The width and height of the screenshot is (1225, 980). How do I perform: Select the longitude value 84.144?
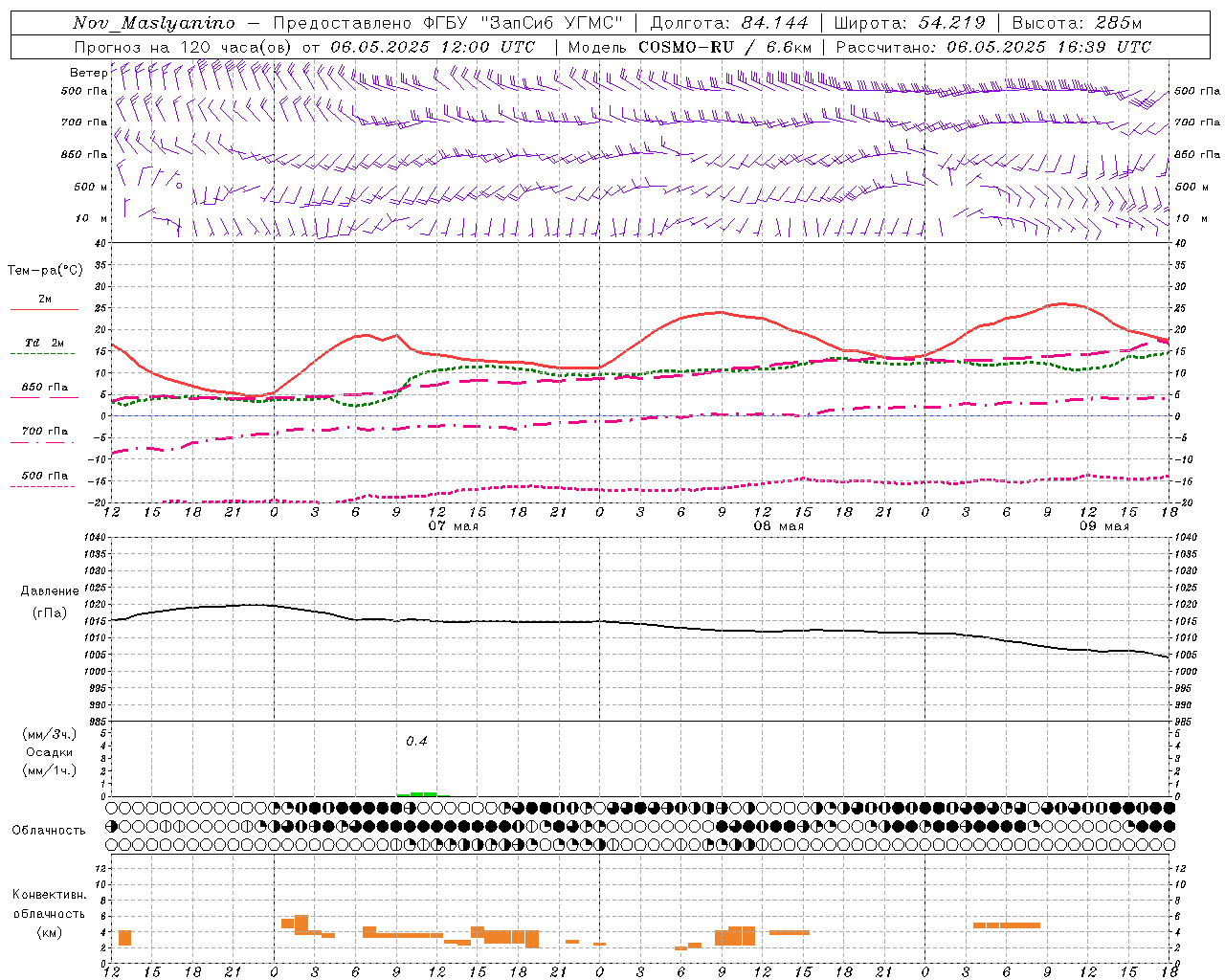775,23
